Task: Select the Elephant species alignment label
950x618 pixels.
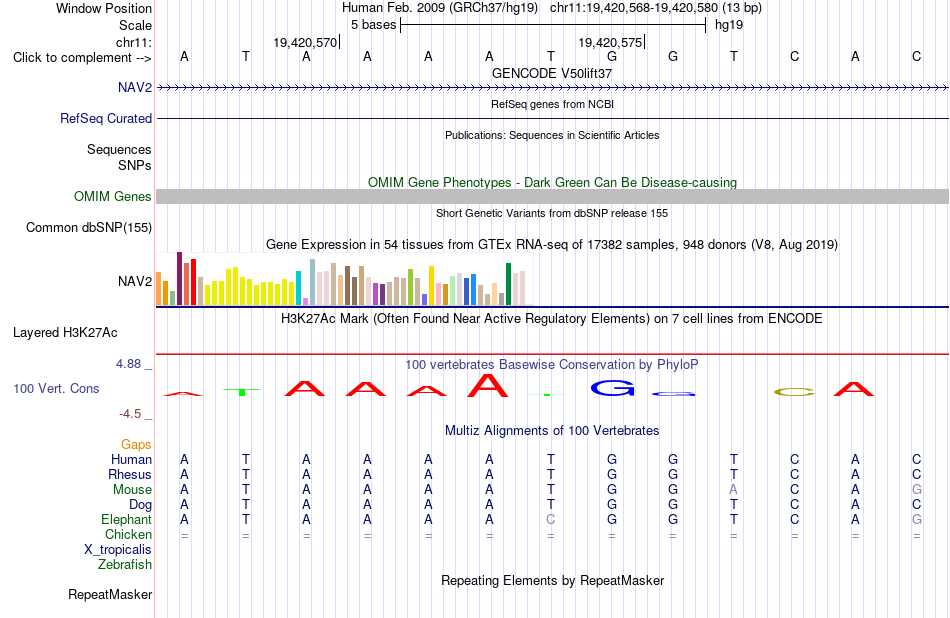Action: pos(126,520)
